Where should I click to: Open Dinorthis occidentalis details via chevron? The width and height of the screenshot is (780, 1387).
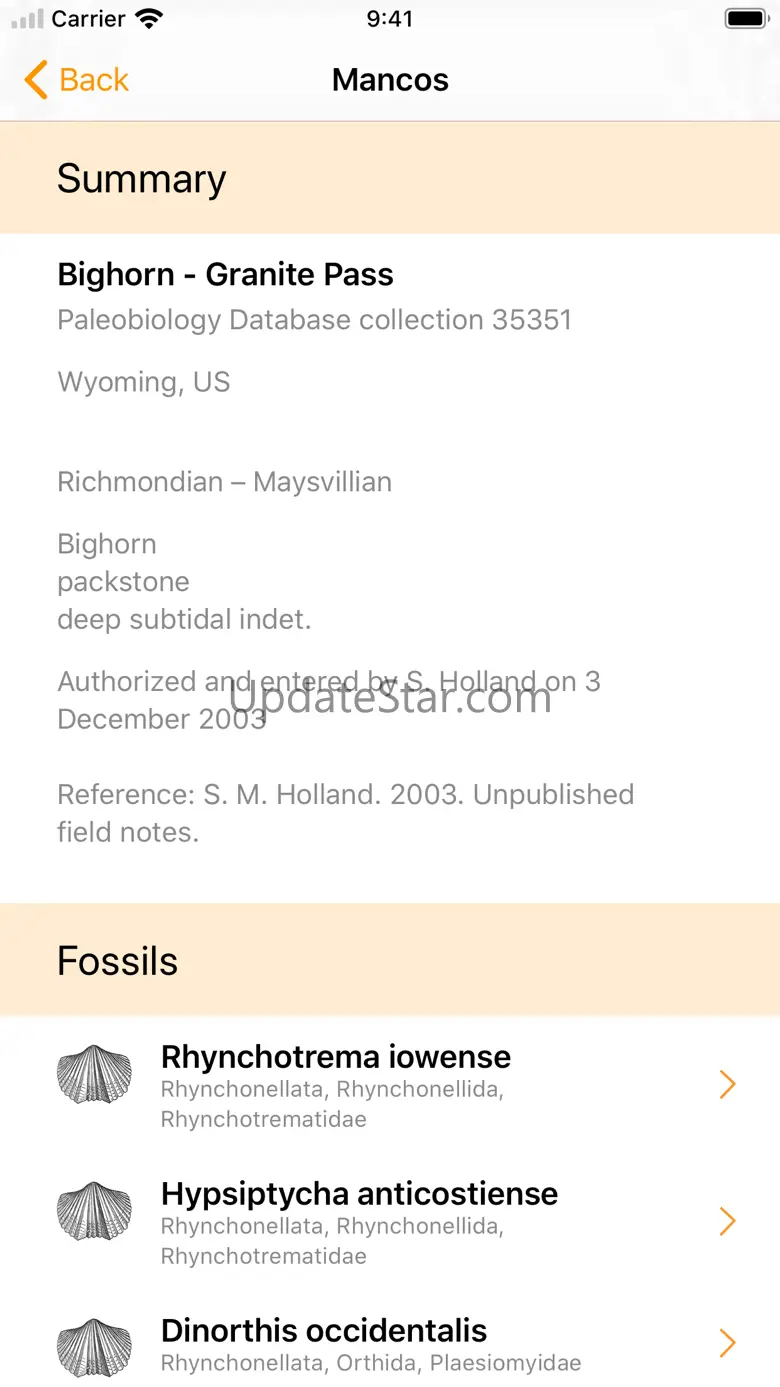(x=727, y=1343)
